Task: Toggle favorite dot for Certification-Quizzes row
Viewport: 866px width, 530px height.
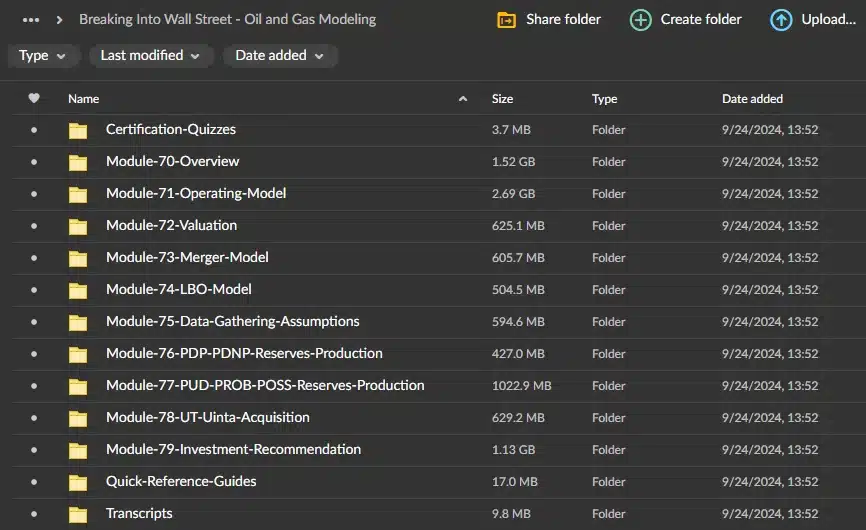Action: coord(34,130)
